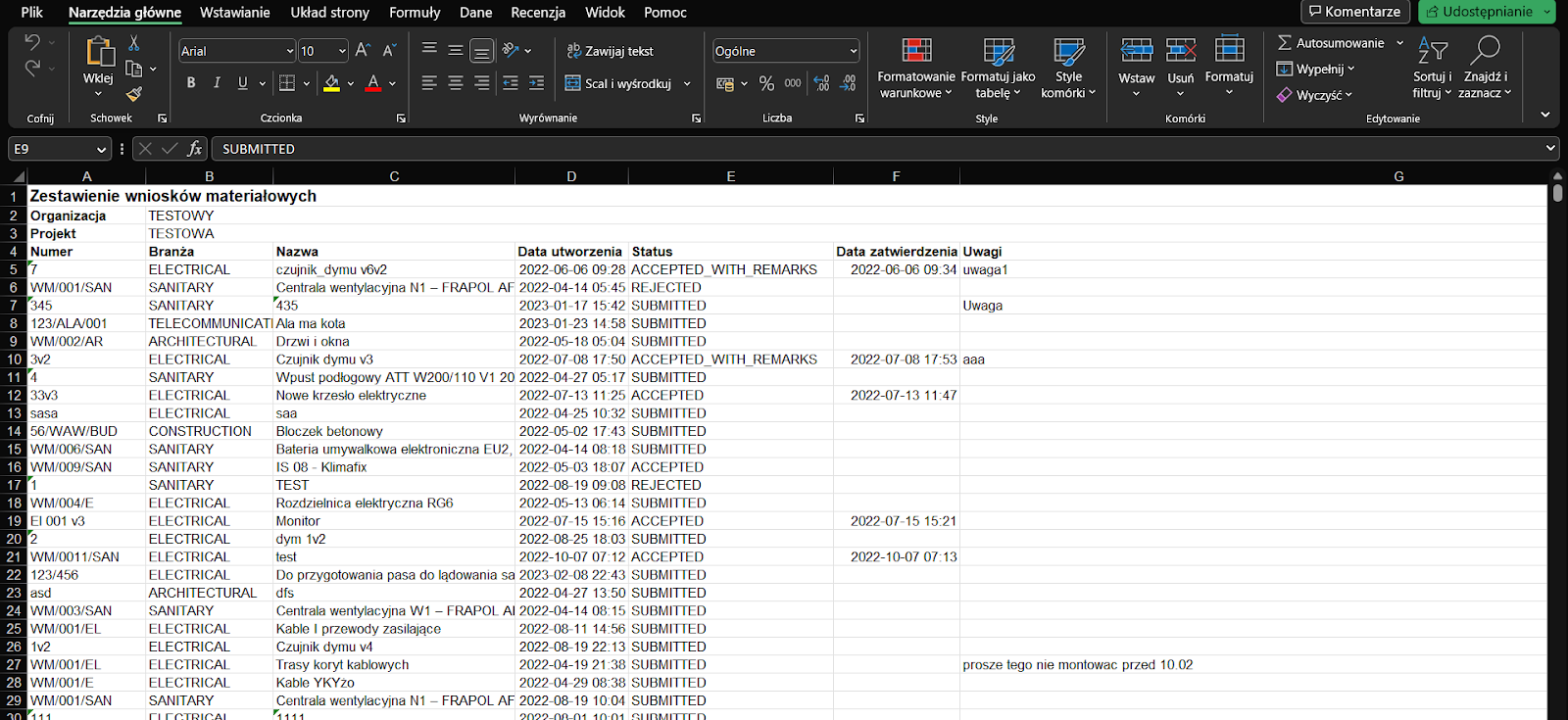Open the Formatuj cells menu

pos(1229,67)
